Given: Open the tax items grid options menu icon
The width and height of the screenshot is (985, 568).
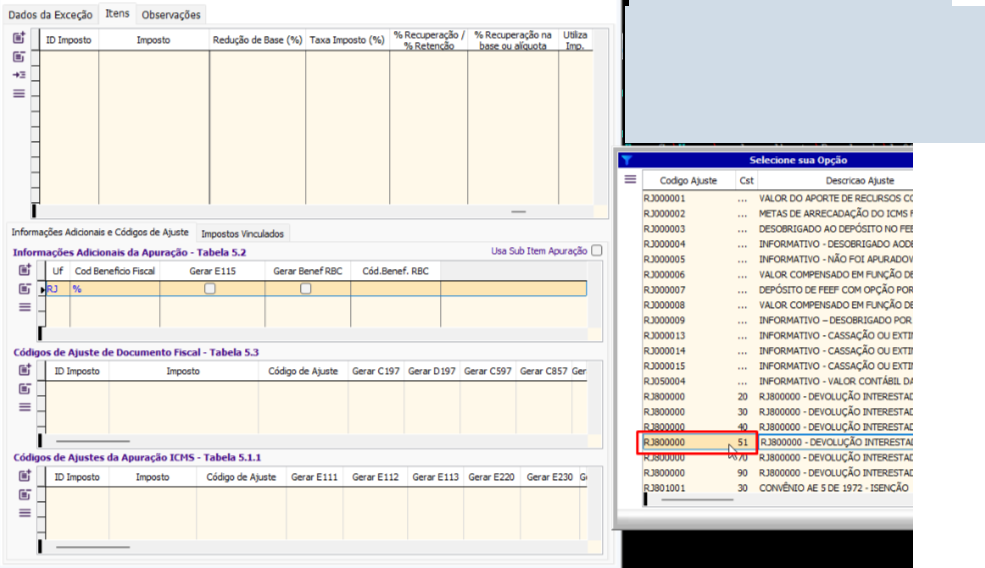Looking at the screenshot, I should [x=19, y=94].
